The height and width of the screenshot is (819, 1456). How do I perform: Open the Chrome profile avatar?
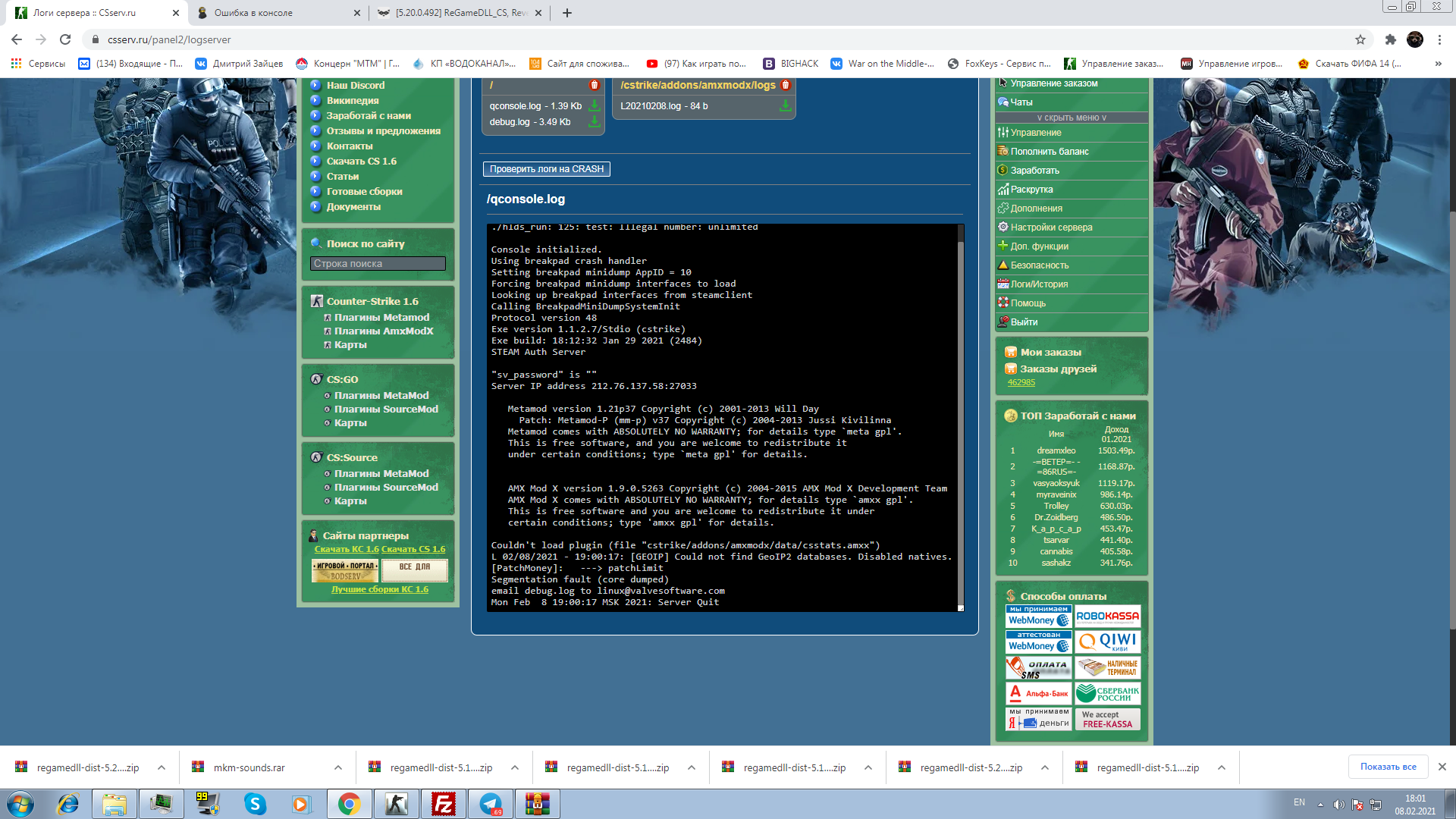1415,39
